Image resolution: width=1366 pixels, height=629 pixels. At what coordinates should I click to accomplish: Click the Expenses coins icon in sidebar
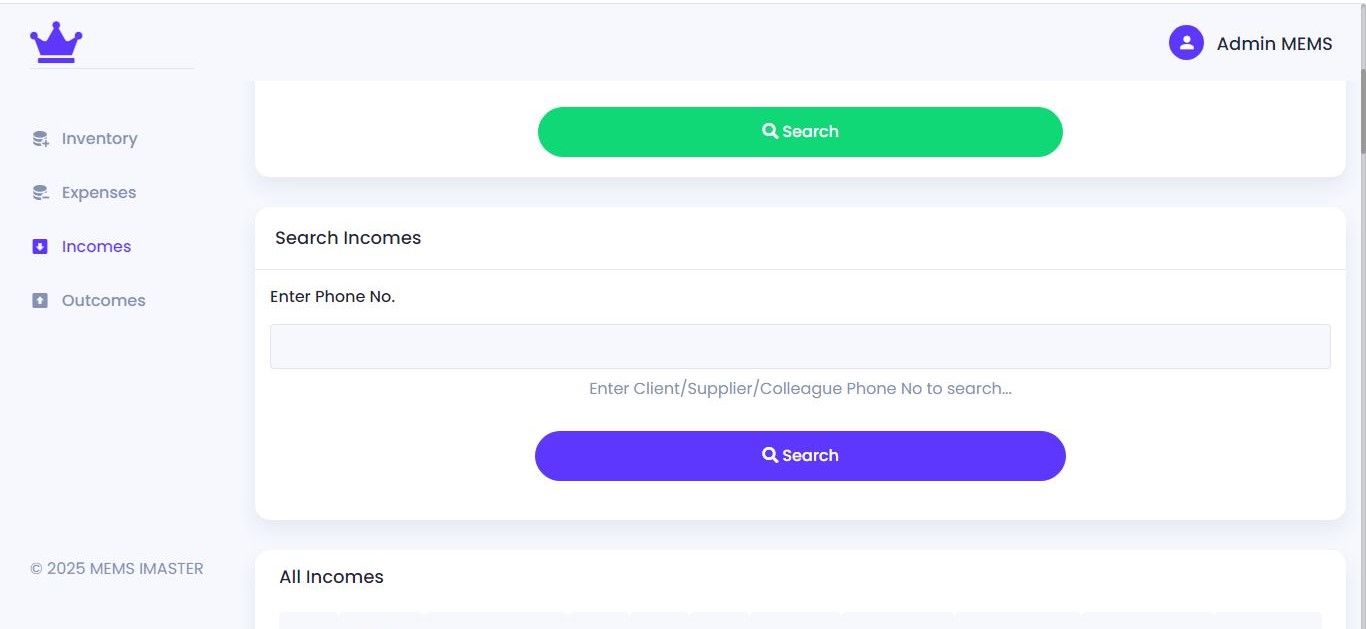click(x=40, y=193)
